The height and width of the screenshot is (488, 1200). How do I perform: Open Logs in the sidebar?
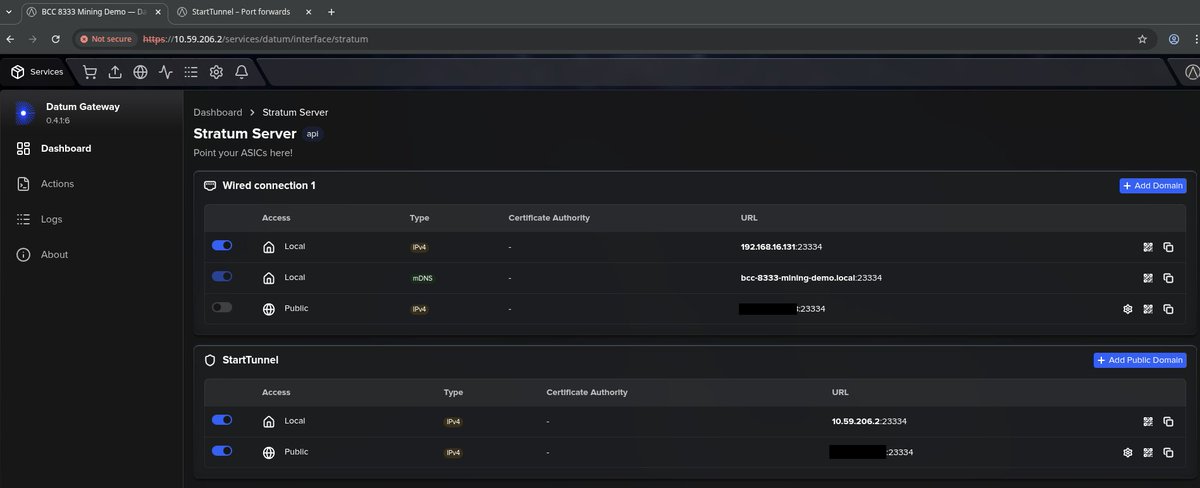coord(51,219)
